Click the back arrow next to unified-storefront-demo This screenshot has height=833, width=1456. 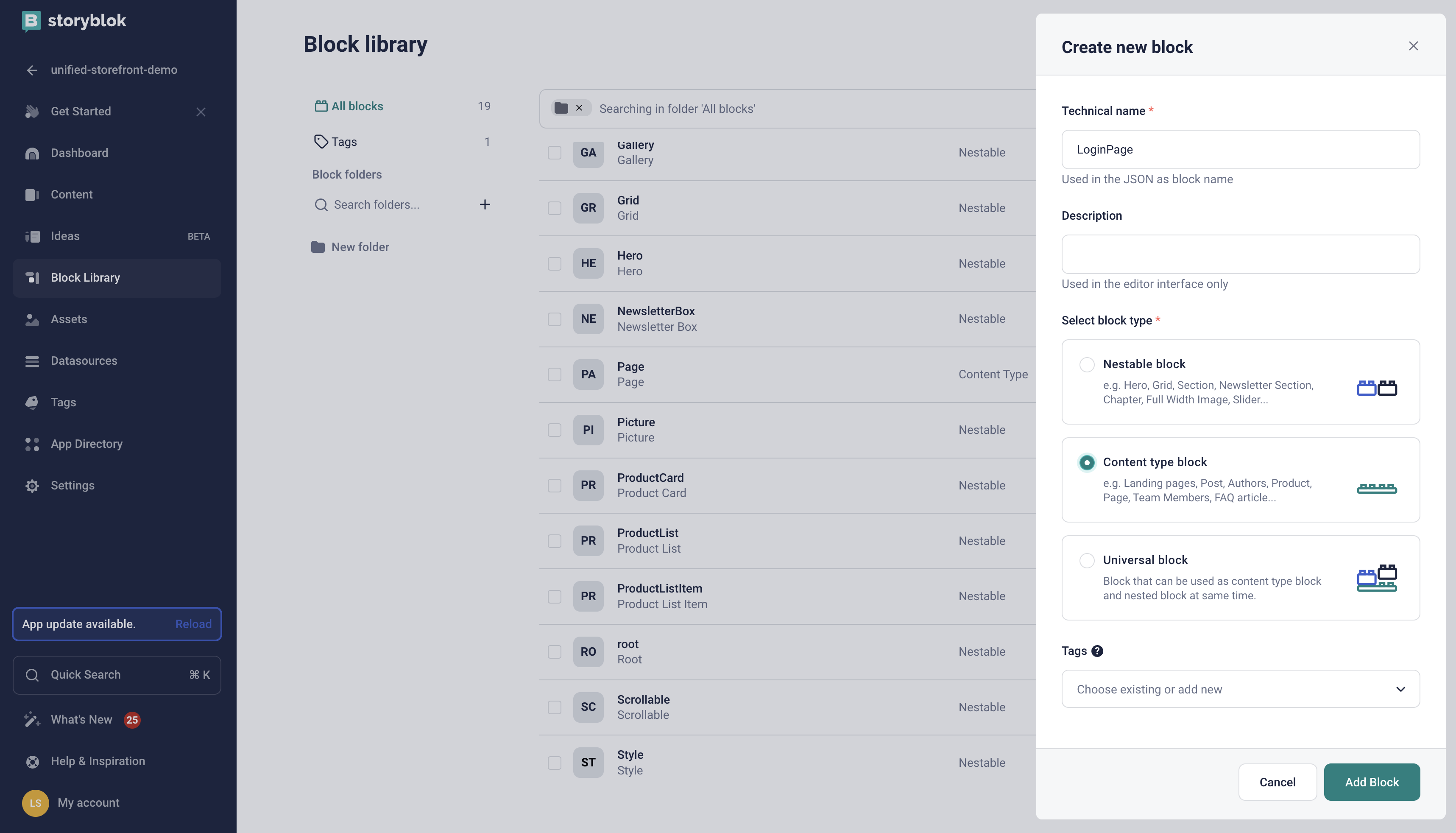pyautogui.click(x=32, y=70)
